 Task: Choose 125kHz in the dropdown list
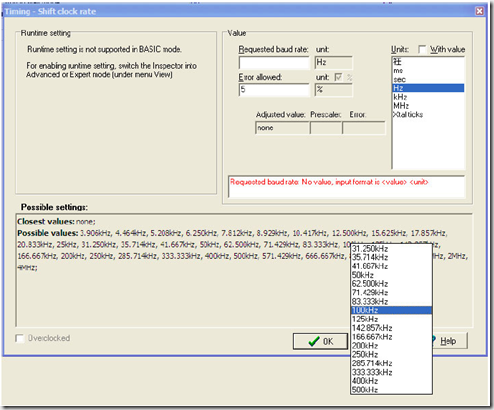(x=391, y=319)
